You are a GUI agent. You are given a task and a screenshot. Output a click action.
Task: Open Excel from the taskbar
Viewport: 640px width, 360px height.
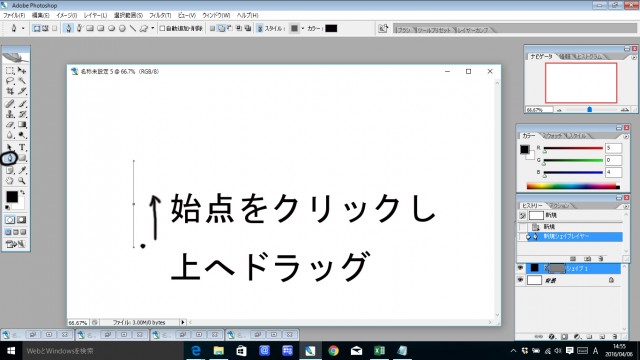379,351
